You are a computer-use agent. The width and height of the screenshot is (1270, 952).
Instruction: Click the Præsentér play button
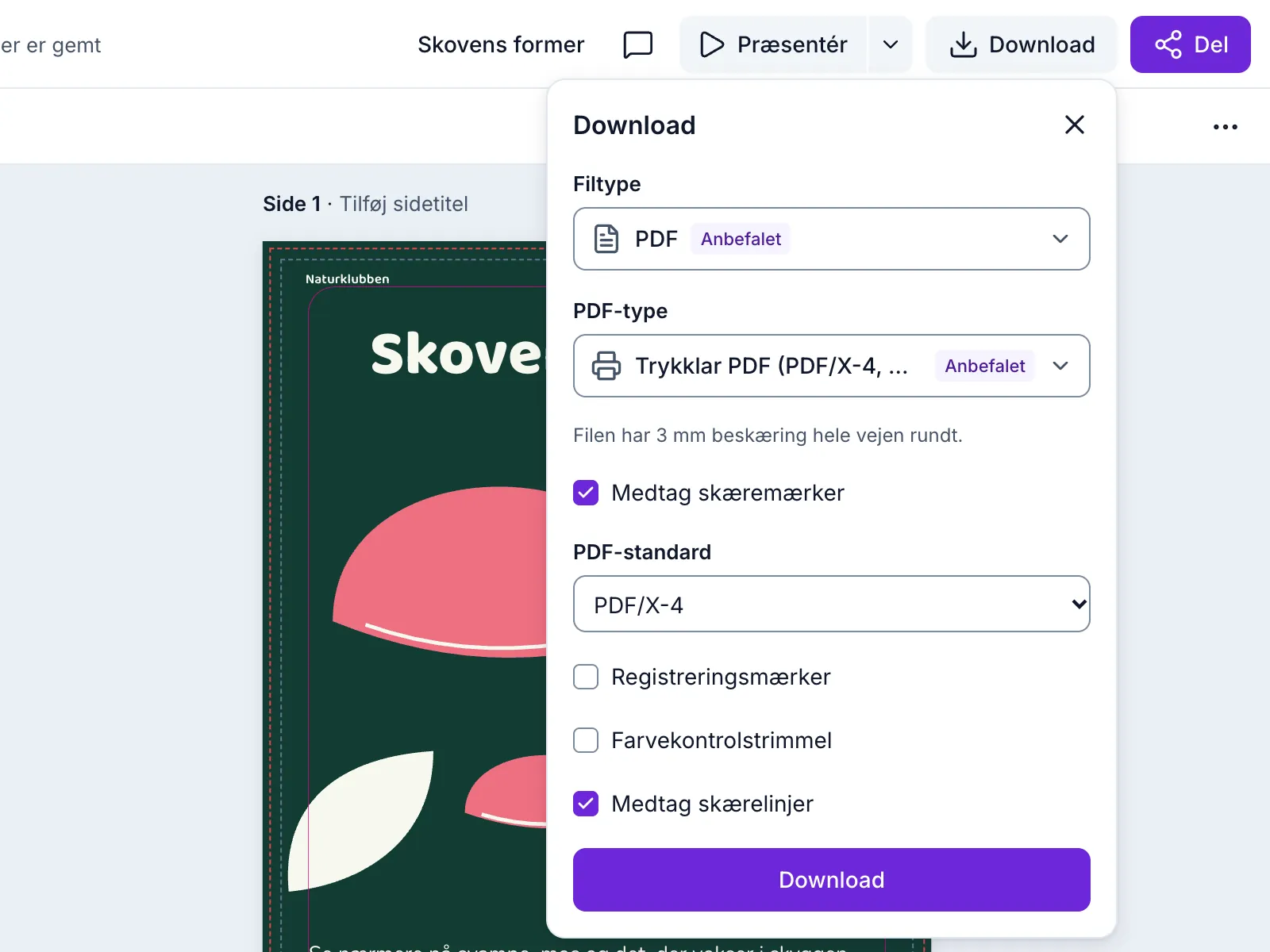[x=774, y=44]
